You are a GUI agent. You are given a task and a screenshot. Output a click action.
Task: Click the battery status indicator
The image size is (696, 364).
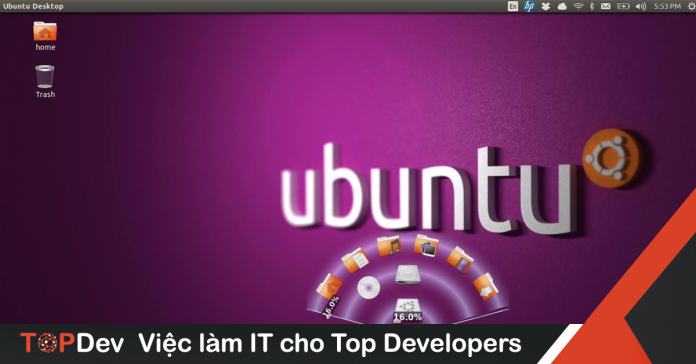[623, 6]
